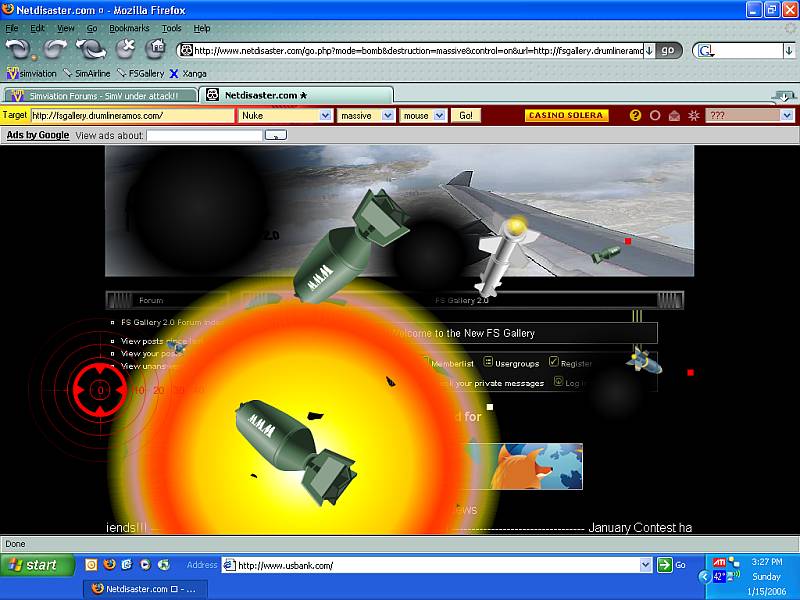Click the last Quick Launch icon

tap(164, 565)
